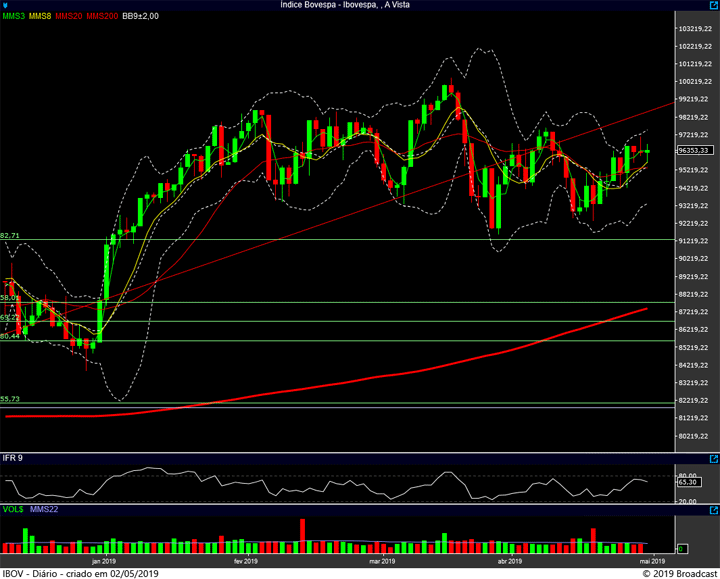Click the jan 2019 date axis label
Image resolution: width=720 pixels, height=579 pixels.
click(x=104, y=561)
